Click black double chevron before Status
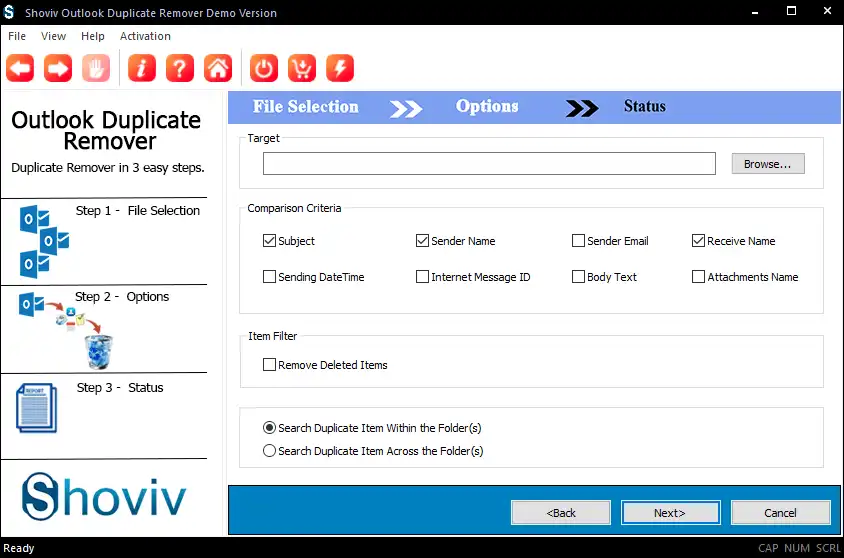 [582, 108]
